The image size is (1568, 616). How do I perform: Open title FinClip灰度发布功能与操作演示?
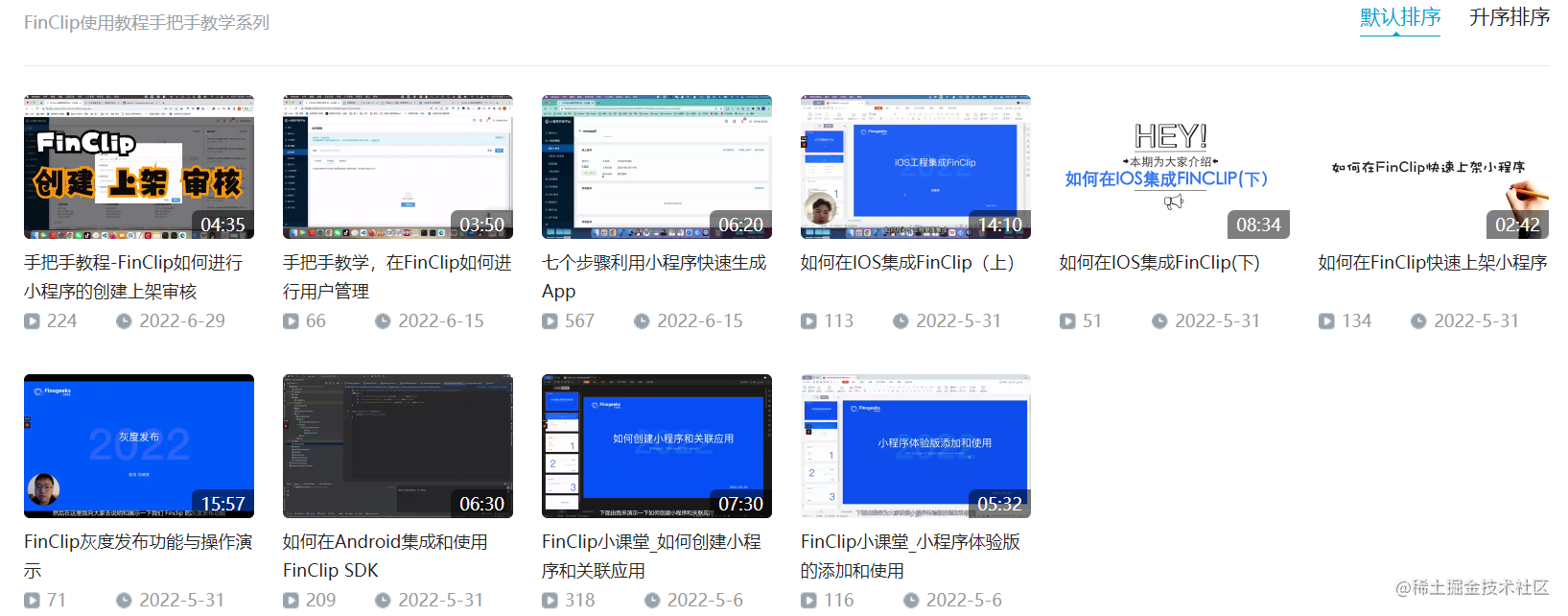(x=138, y=556)
